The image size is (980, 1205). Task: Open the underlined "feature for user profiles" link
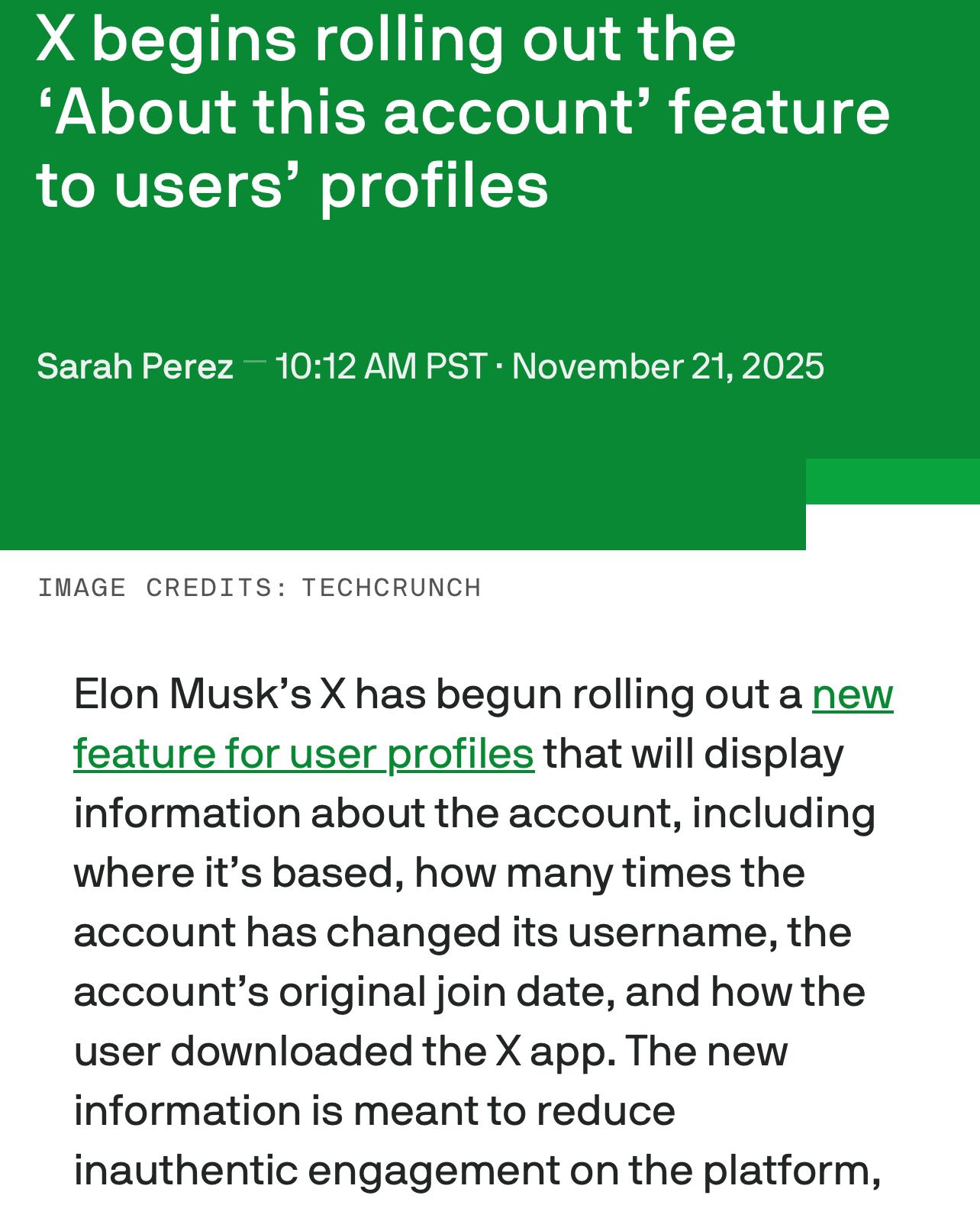click(304, 754)
